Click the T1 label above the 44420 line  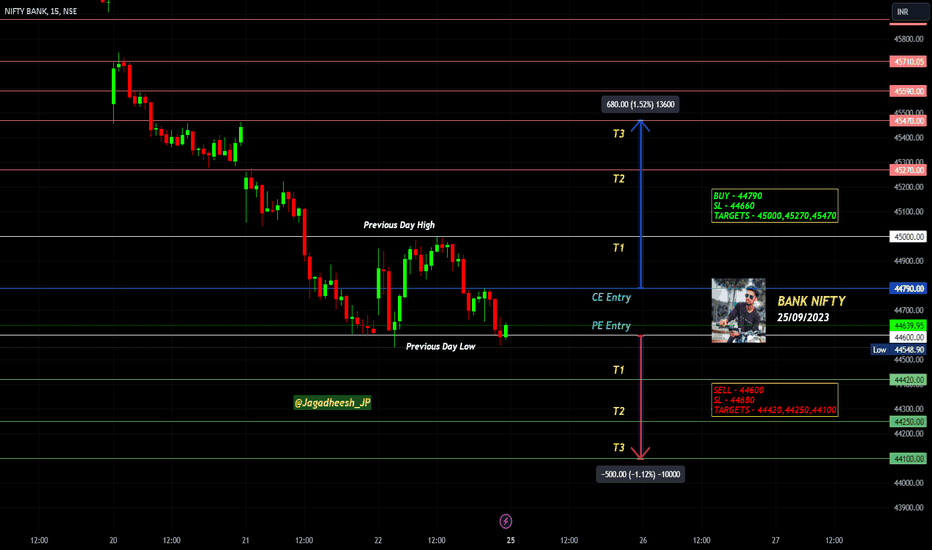(x=619, y=370)
